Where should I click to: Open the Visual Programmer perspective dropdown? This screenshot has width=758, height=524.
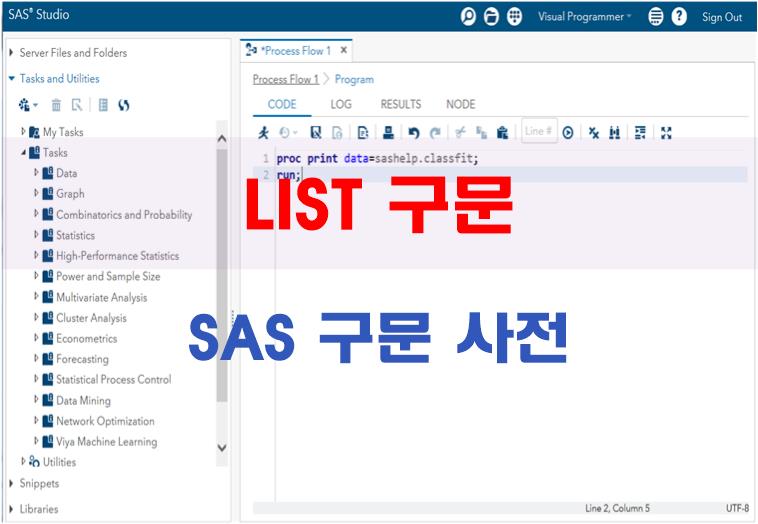click(584, 17)
